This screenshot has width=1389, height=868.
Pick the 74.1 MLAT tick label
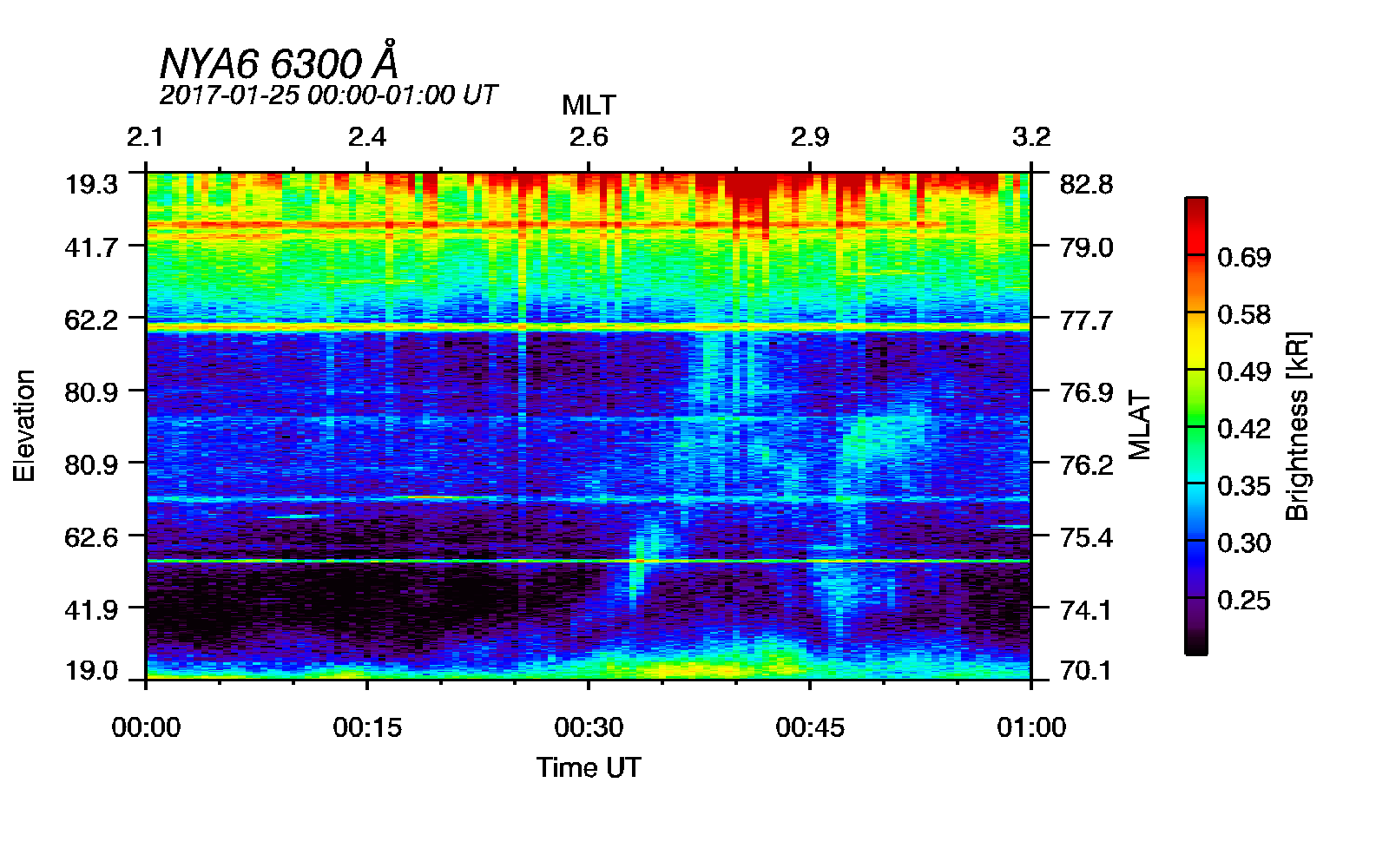pos(1086,609)
